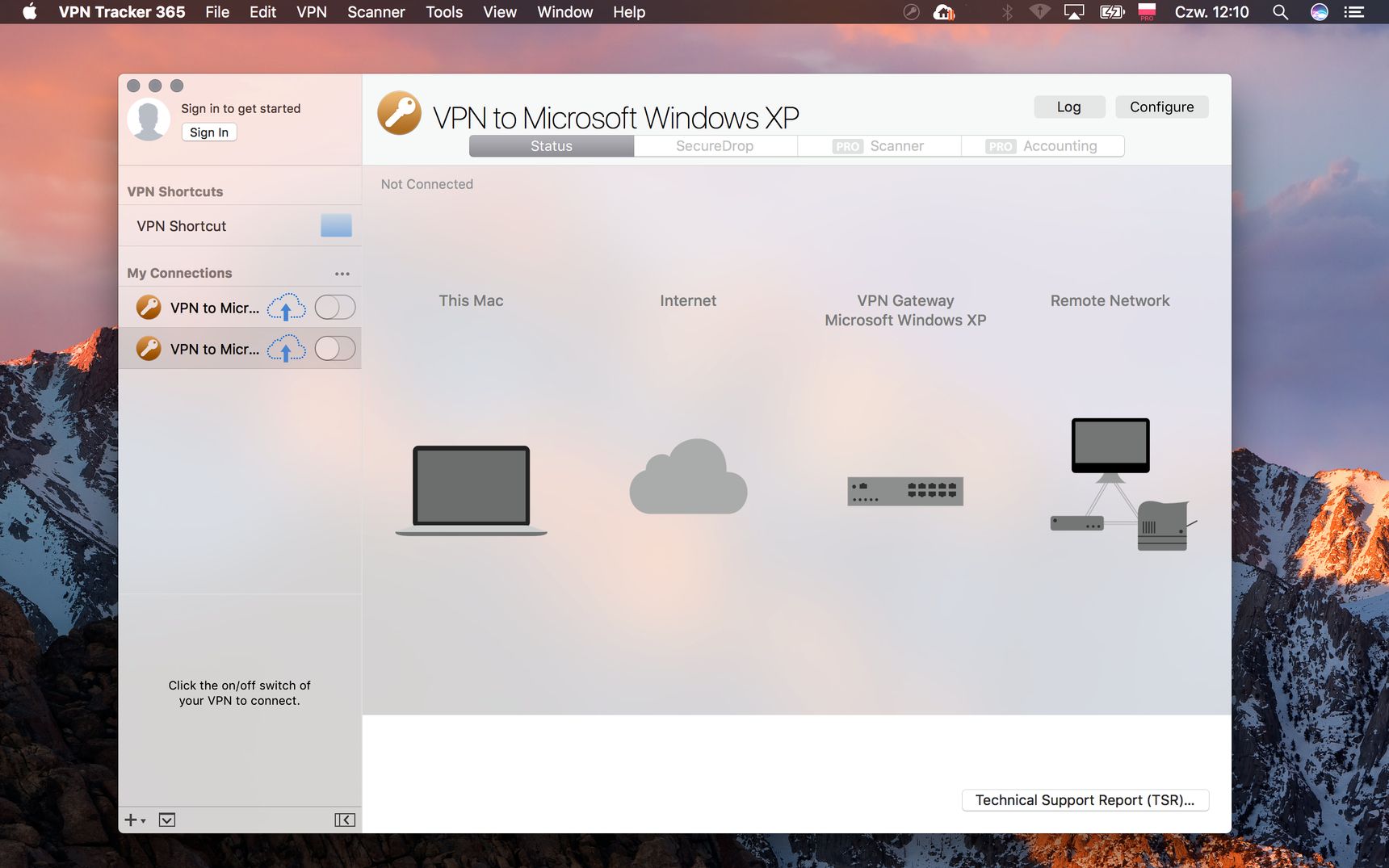Screen dimensions: 1389x868
Task: Select the first VPN to Micr... connection name
Action: click(215, 308)
